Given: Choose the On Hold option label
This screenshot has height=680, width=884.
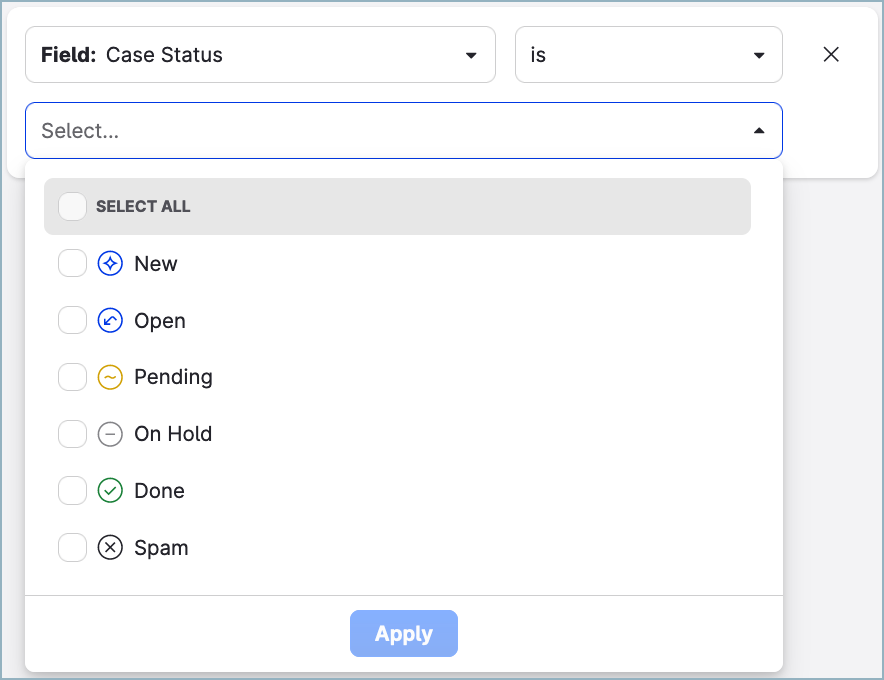Looking at the screenshot, I should click(173, 435).
